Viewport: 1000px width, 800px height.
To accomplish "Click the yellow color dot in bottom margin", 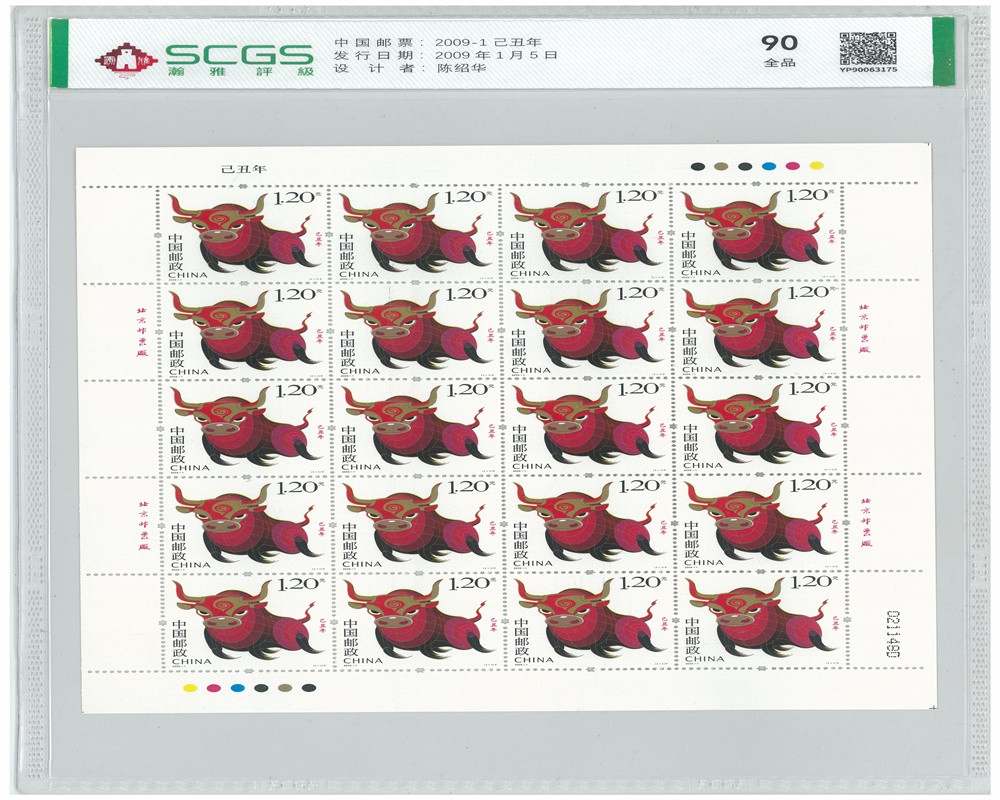I will pos(189,688).
